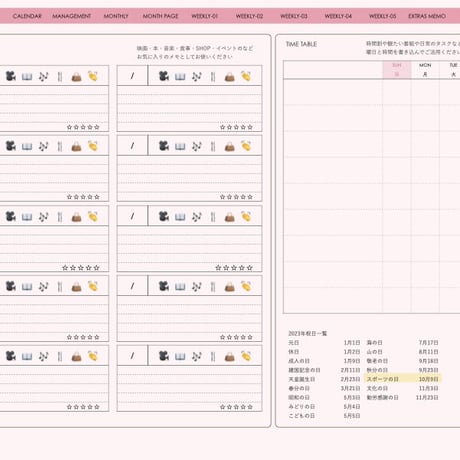The image size is (460, 460).
Task: Click the highlighted スポーツの日 entry
Action: click(x=383, y=379)
